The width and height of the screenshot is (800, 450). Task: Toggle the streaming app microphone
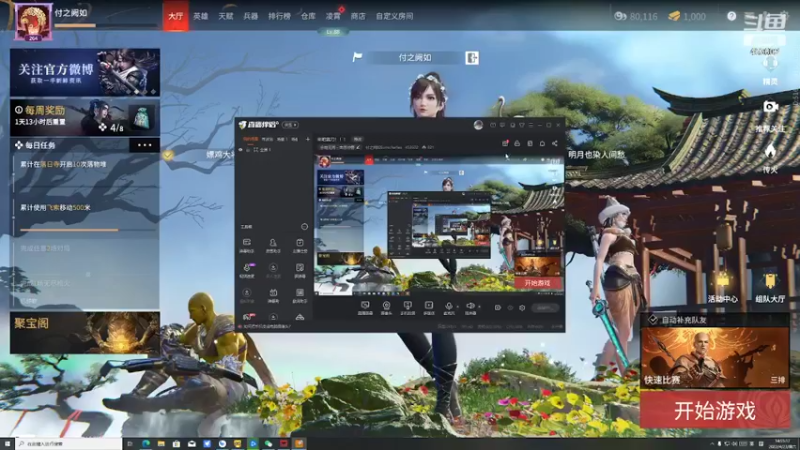[x=448, y=306]
